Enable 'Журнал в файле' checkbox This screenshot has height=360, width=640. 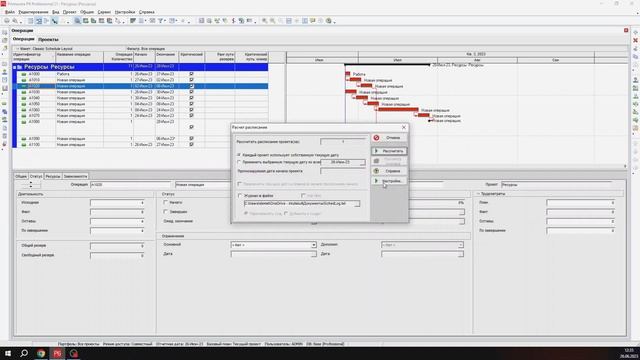pos(240,196)
